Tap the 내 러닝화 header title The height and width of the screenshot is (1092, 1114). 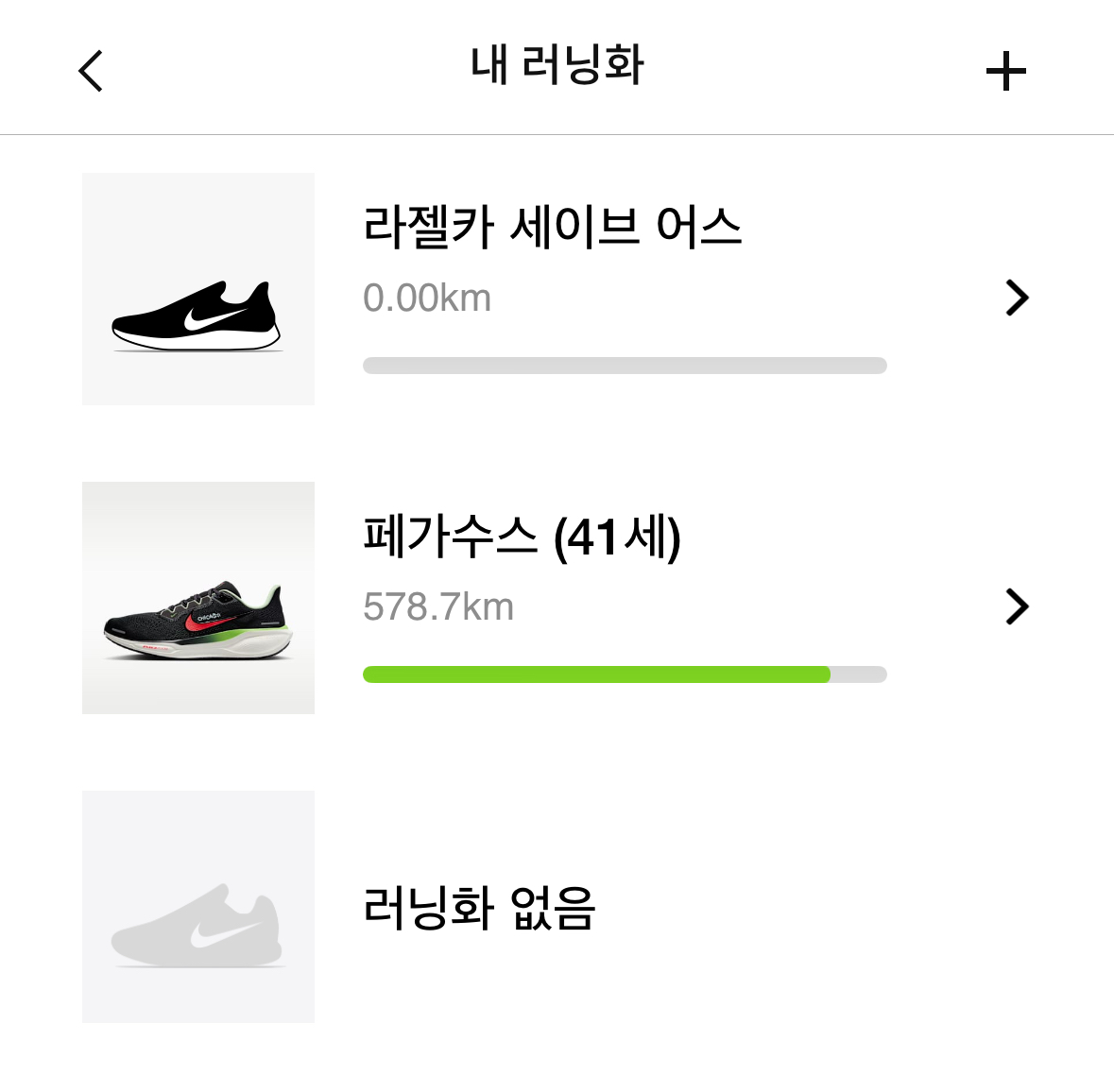point(557,66)
